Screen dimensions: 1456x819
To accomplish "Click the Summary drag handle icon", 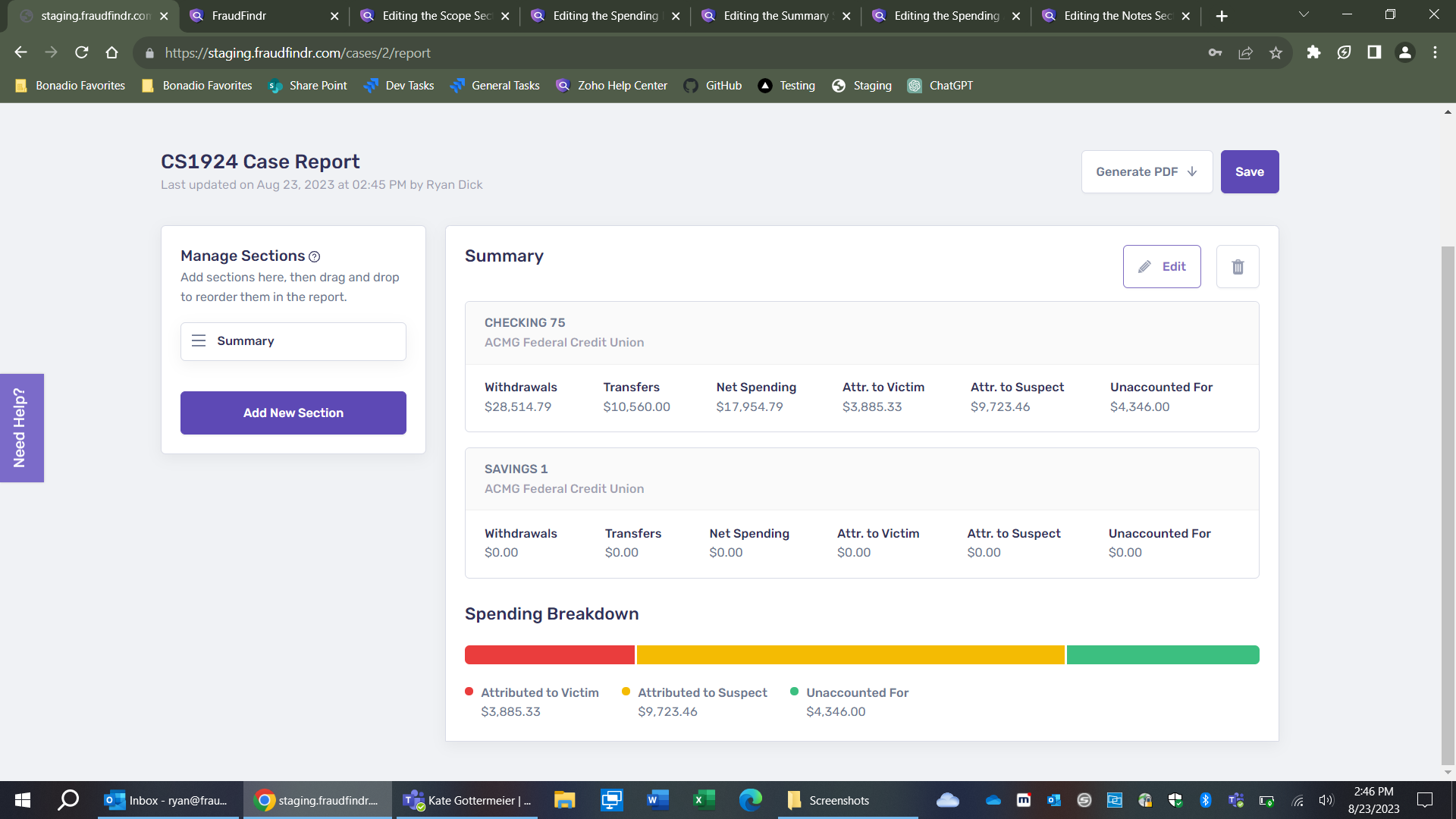I will (199, 341).
